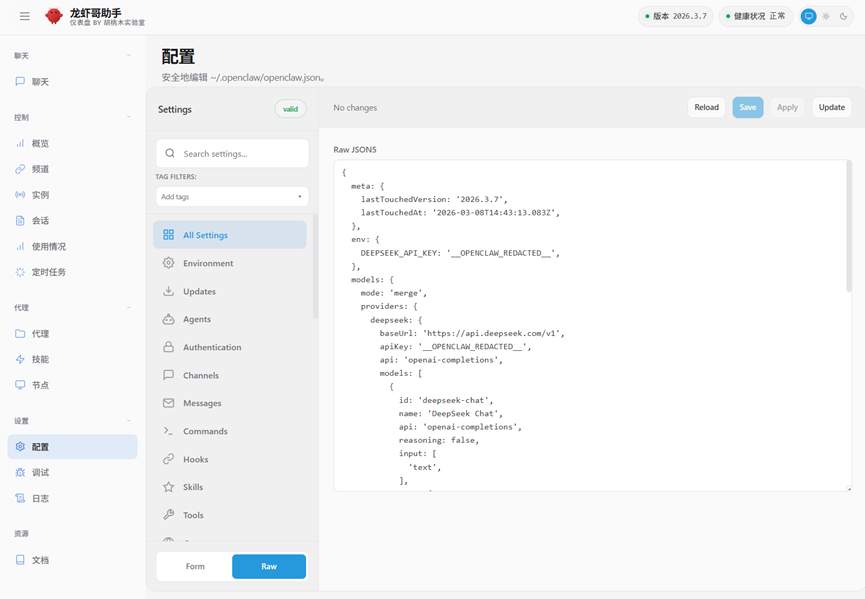Click the 技能 lightning bolt icon
The image size is (865, 599).
[x=20, y=359]
